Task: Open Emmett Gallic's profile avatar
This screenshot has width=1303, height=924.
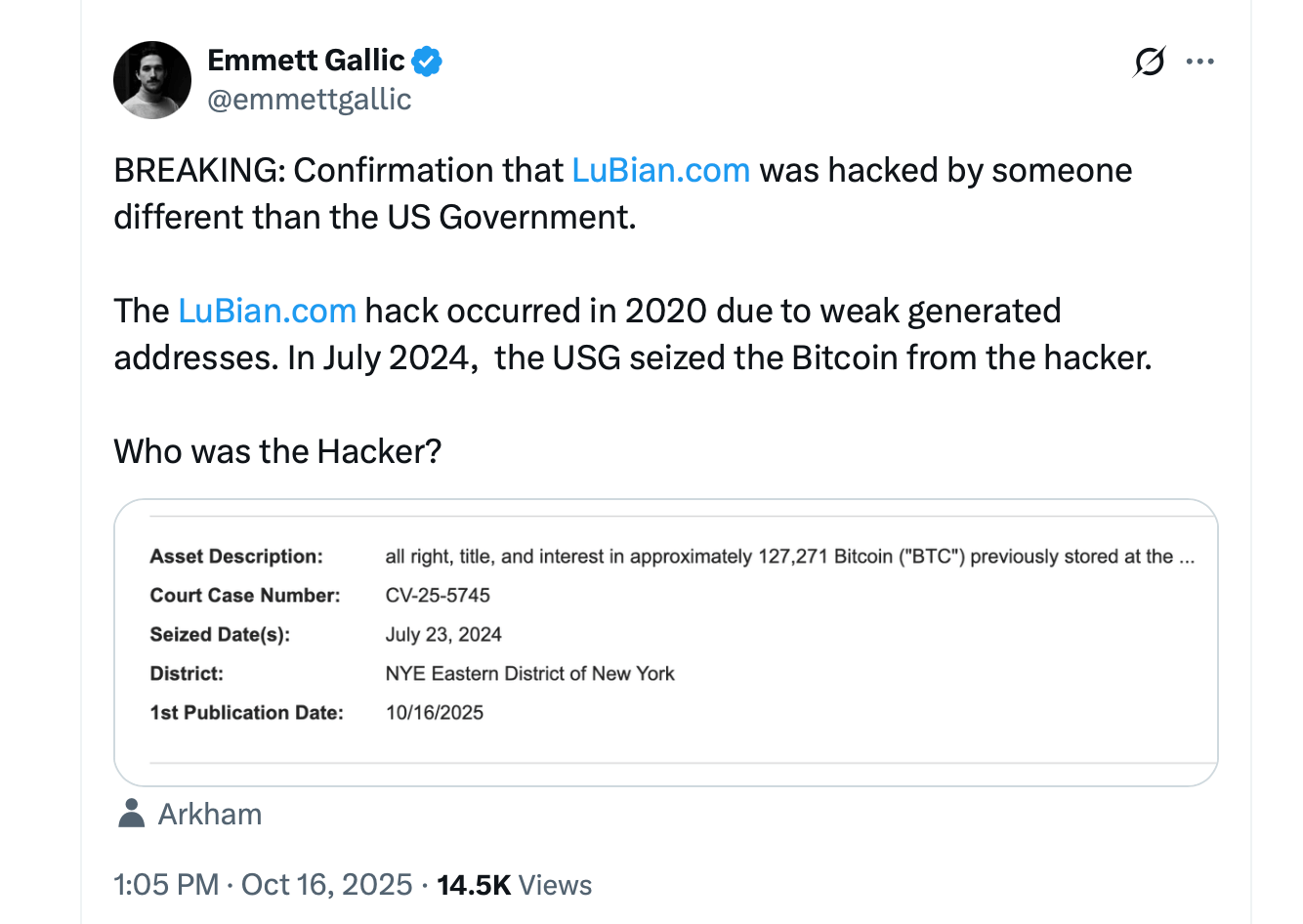Action: (x=152, y=80)
